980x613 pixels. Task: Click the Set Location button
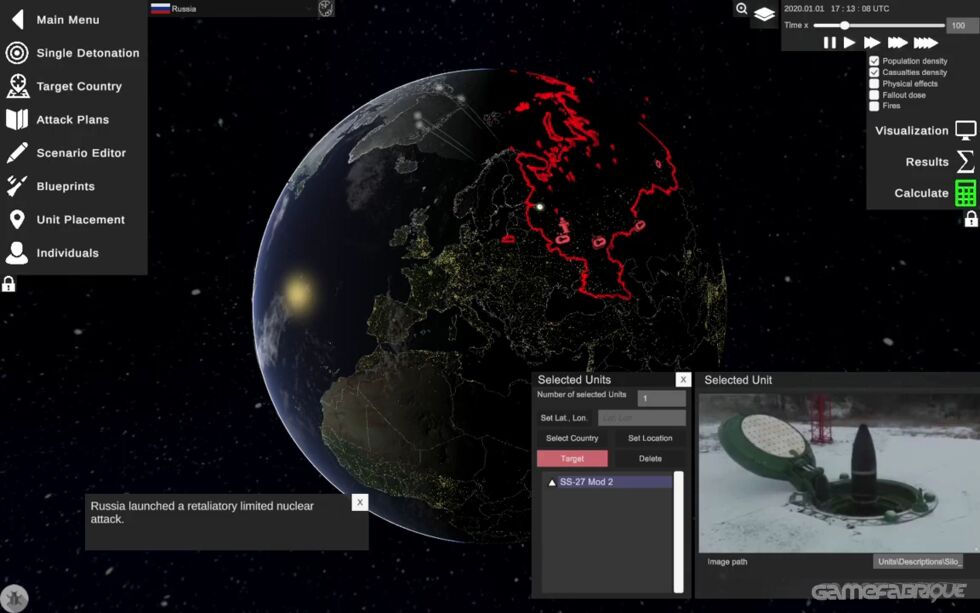[x=650, y=438]
